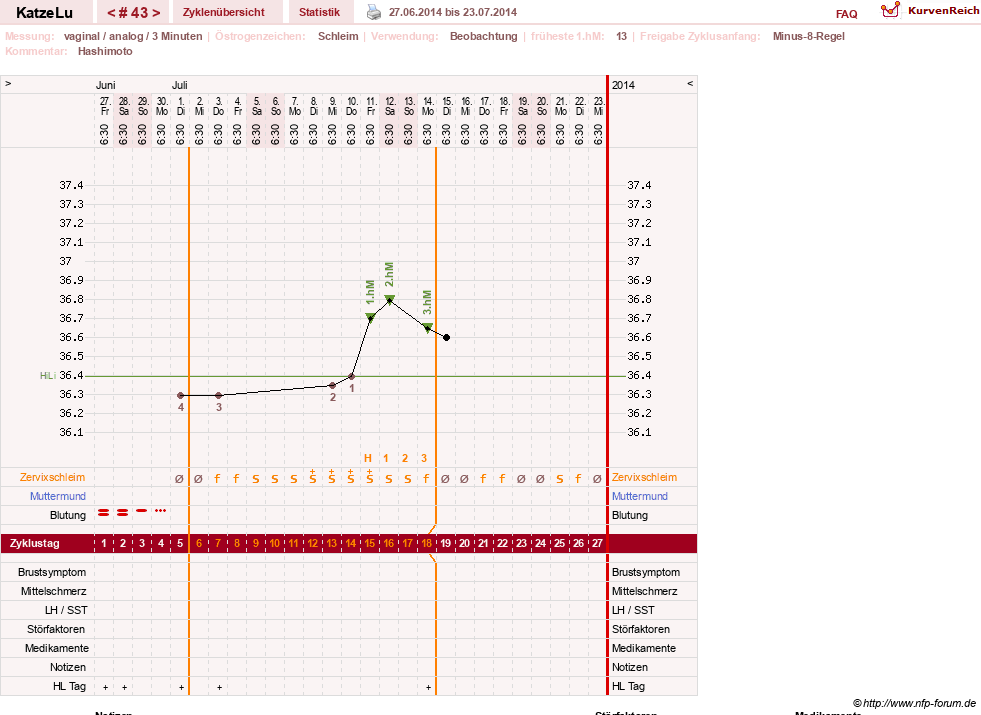
Task: Click the left LH / SST row label
Action: 66,610
